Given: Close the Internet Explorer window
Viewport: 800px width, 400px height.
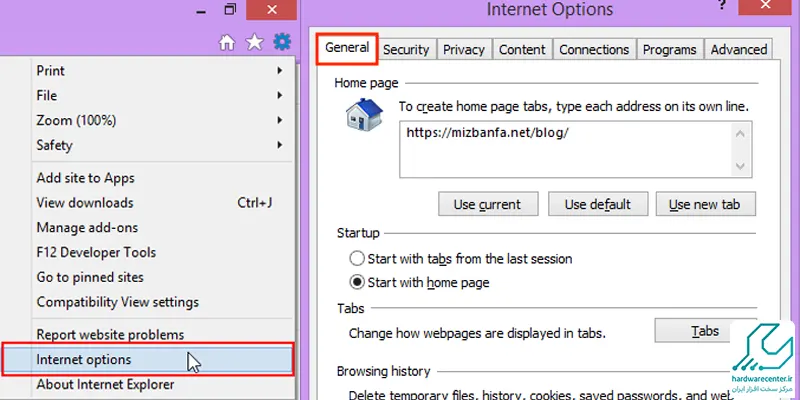Looking at the screenshot, I should click(271, 10).
